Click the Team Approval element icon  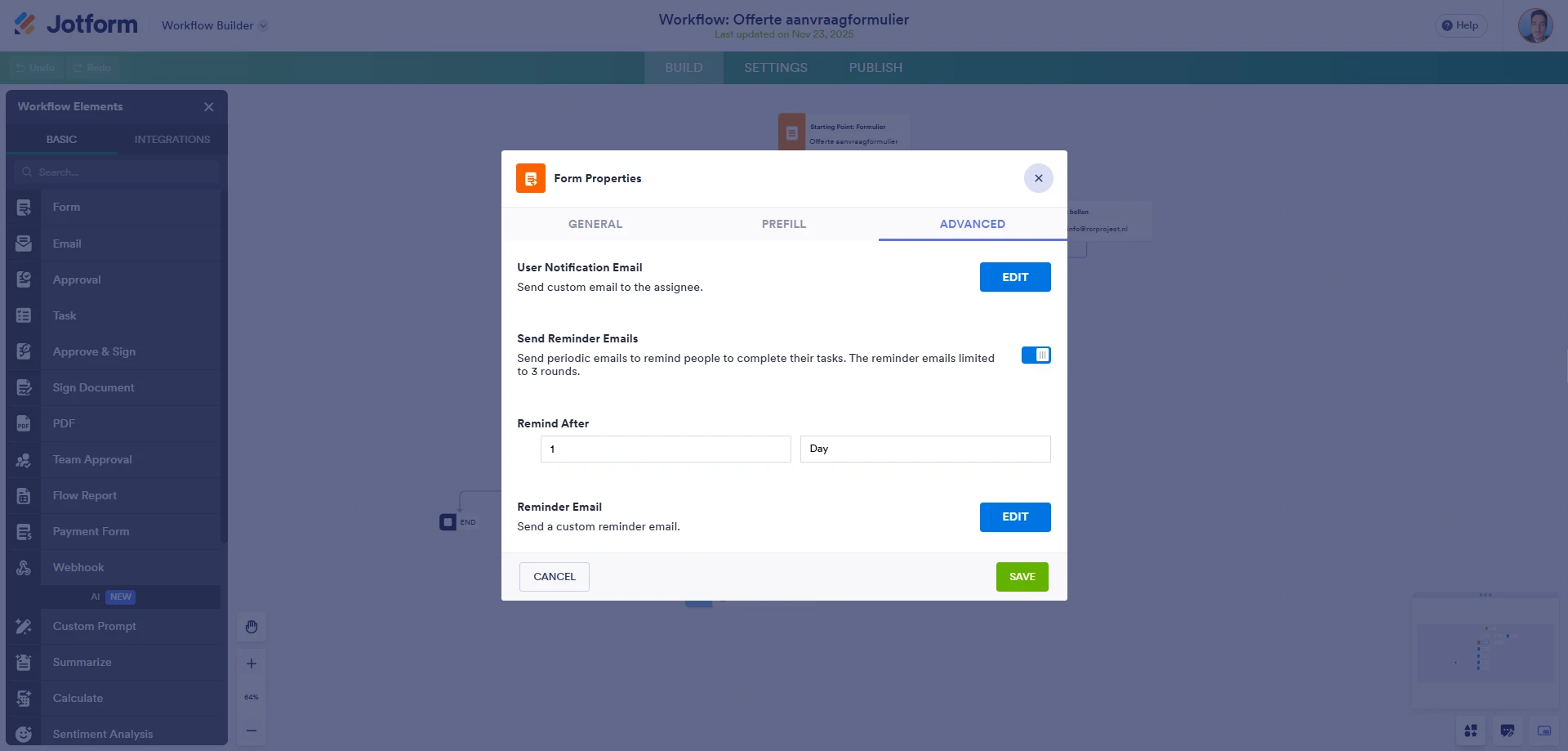tap(24, 460)
